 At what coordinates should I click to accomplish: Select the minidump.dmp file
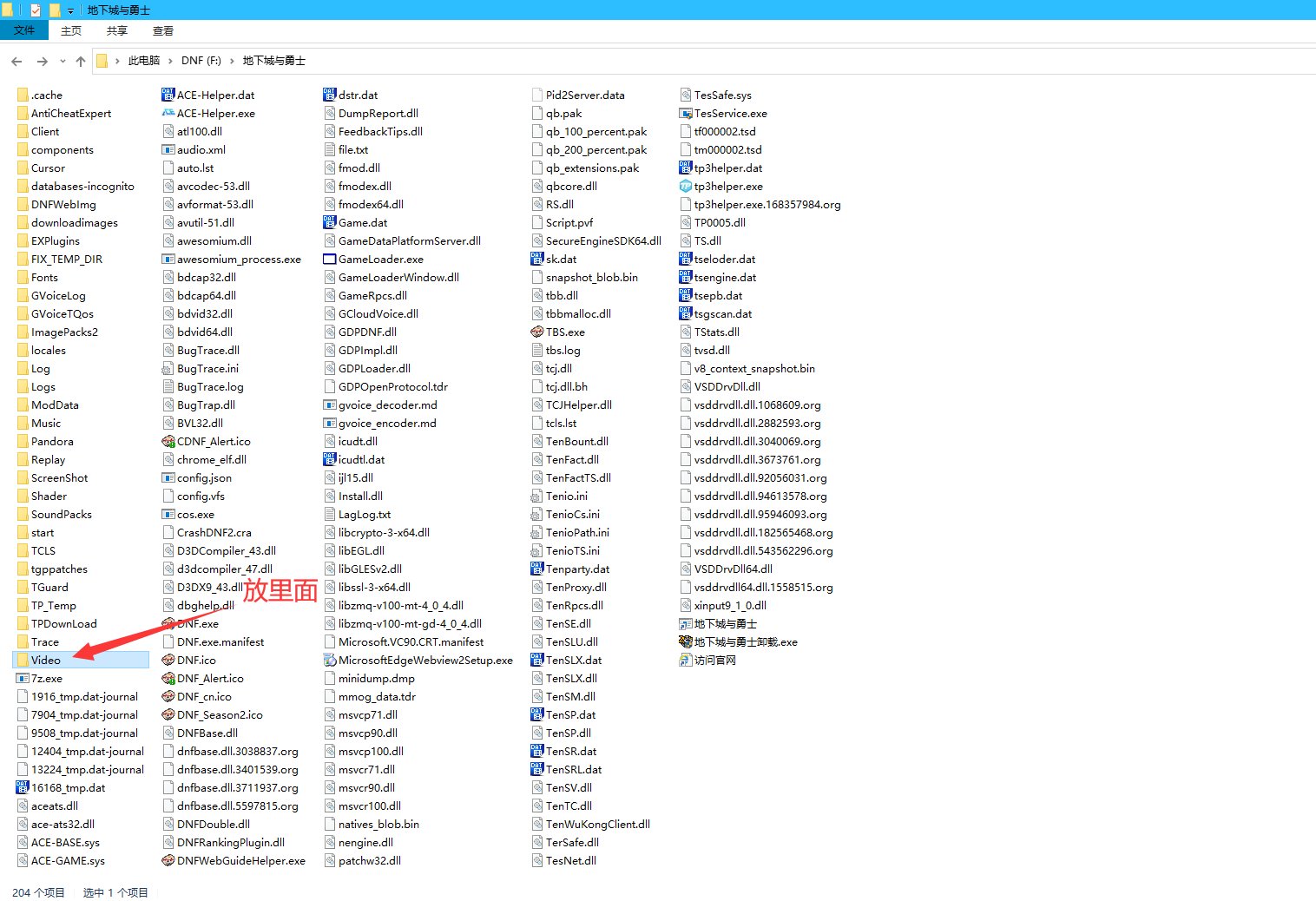click(370, 678)
